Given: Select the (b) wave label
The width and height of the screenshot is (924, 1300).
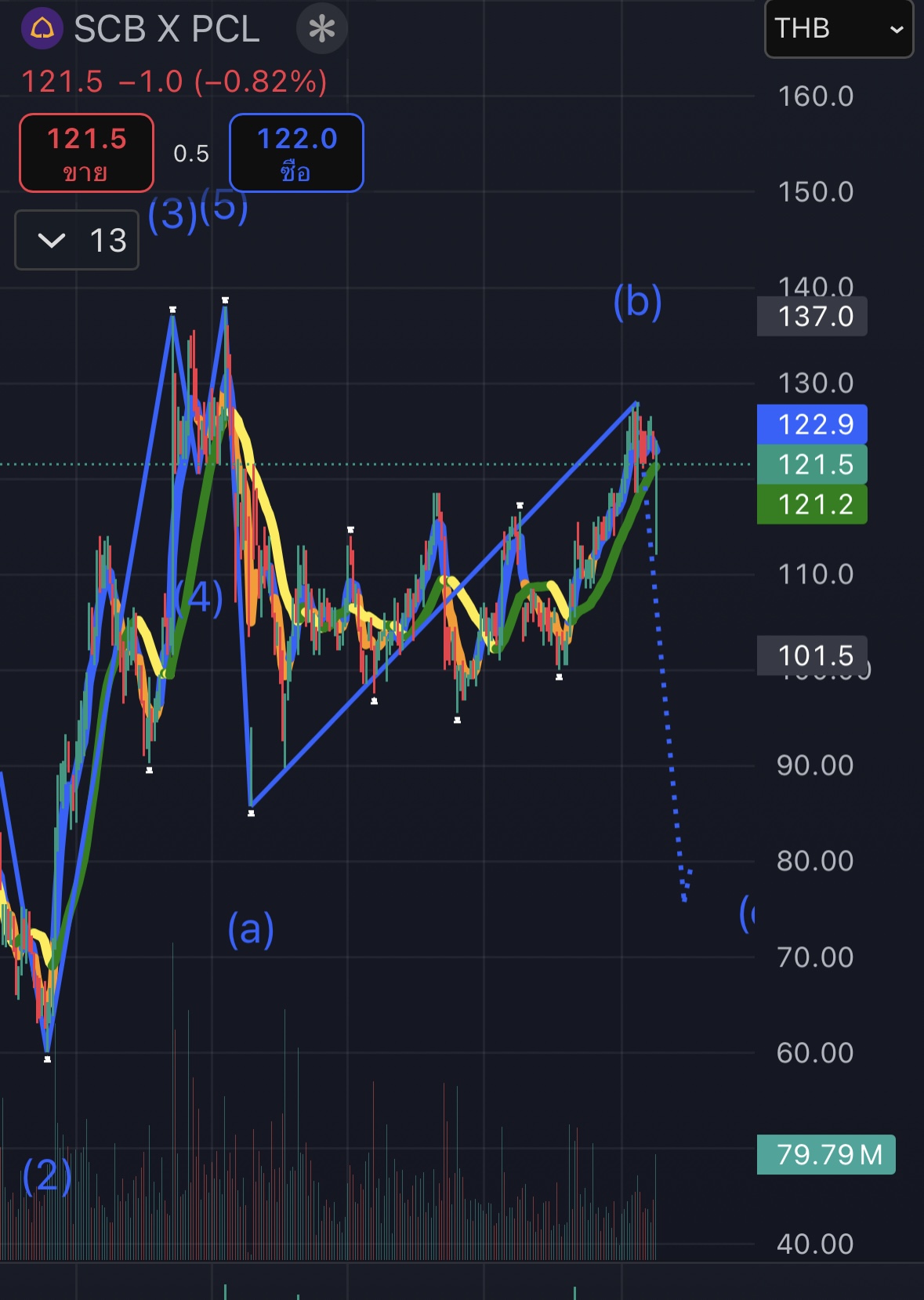Looking at the screenshot, I should coord(638,301).
